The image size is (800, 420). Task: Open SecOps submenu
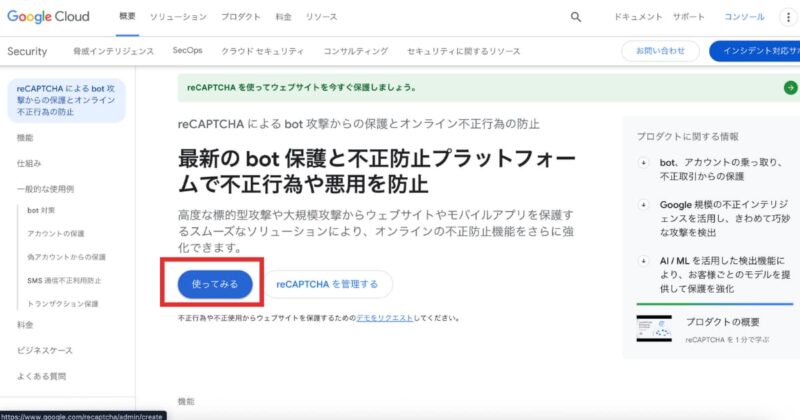click(x=187, y=51)
